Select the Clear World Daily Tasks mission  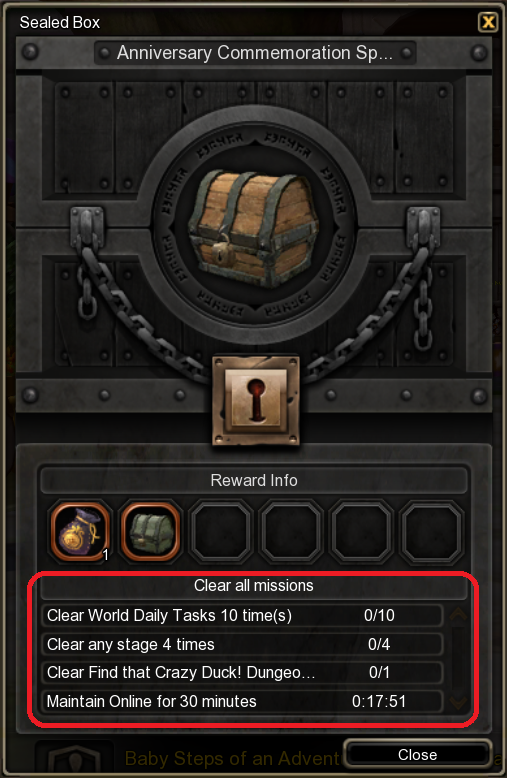click(x=242, y=615)
